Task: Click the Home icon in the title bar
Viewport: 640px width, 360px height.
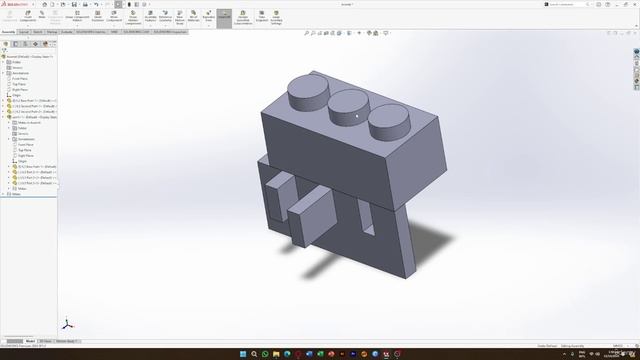Action: 44,4
